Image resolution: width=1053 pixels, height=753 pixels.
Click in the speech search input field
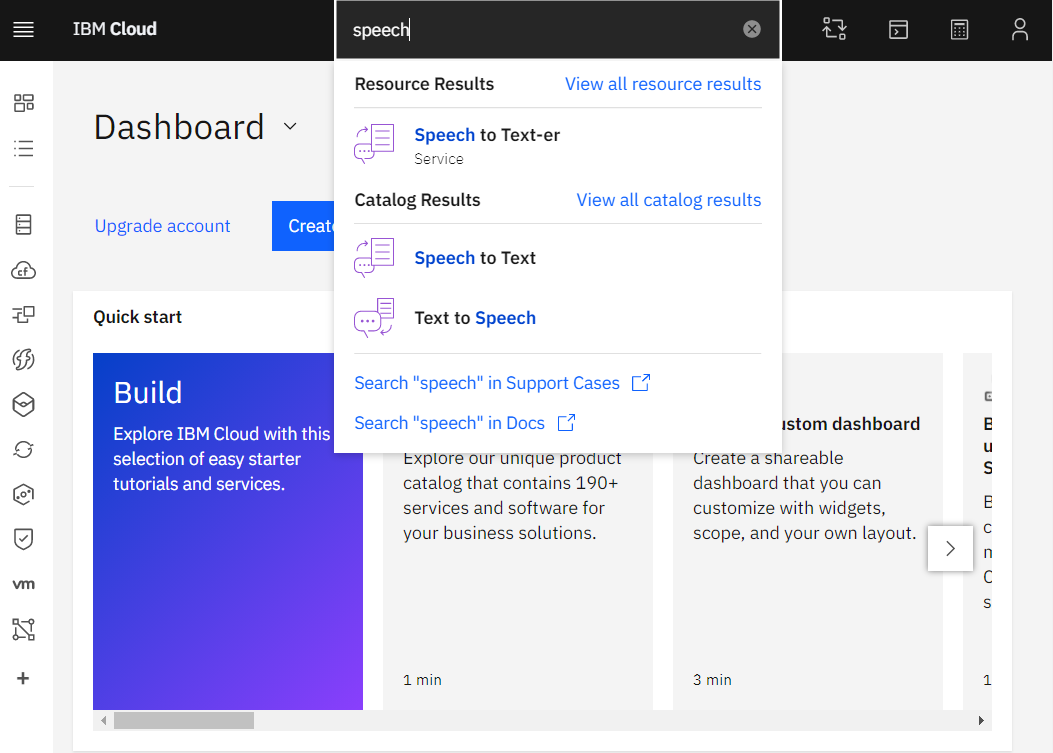pyautogui.click(x=540, y=30)
